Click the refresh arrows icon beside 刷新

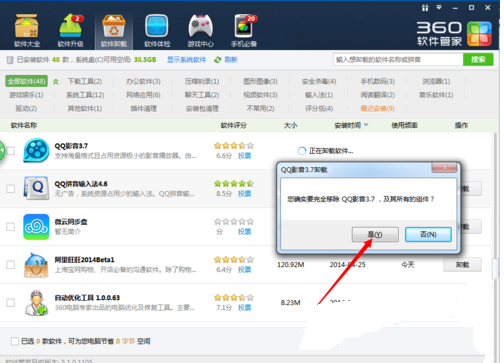click(x=218, y=60)
